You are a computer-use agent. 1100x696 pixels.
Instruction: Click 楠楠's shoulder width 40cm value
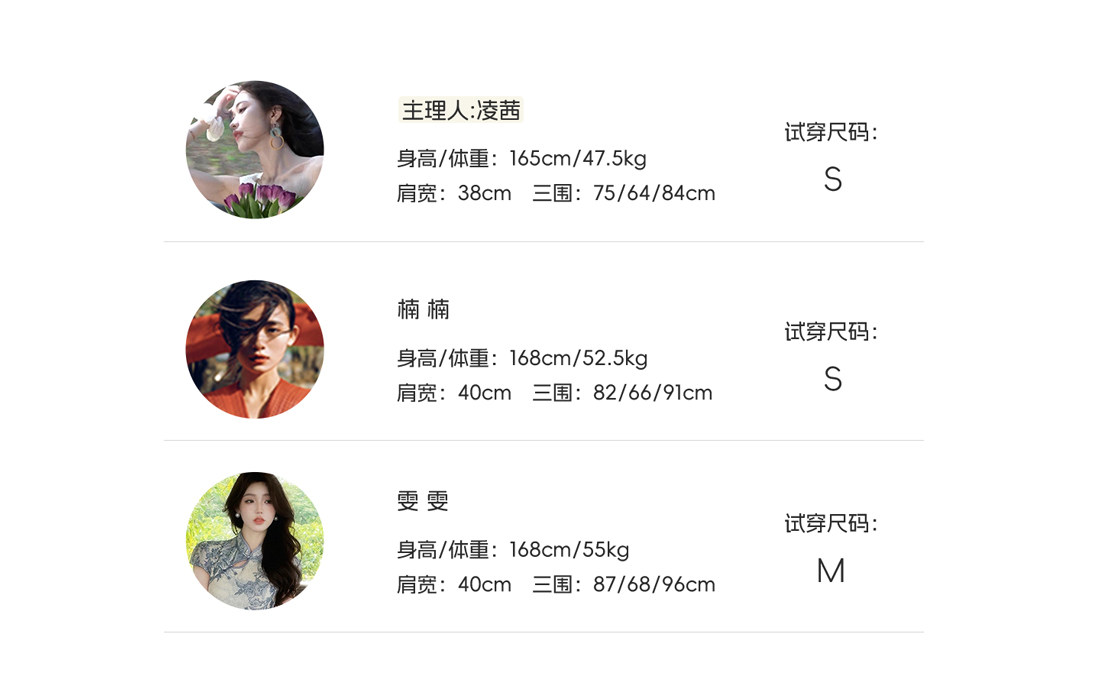pyautogui.click(x=484, y=393)
